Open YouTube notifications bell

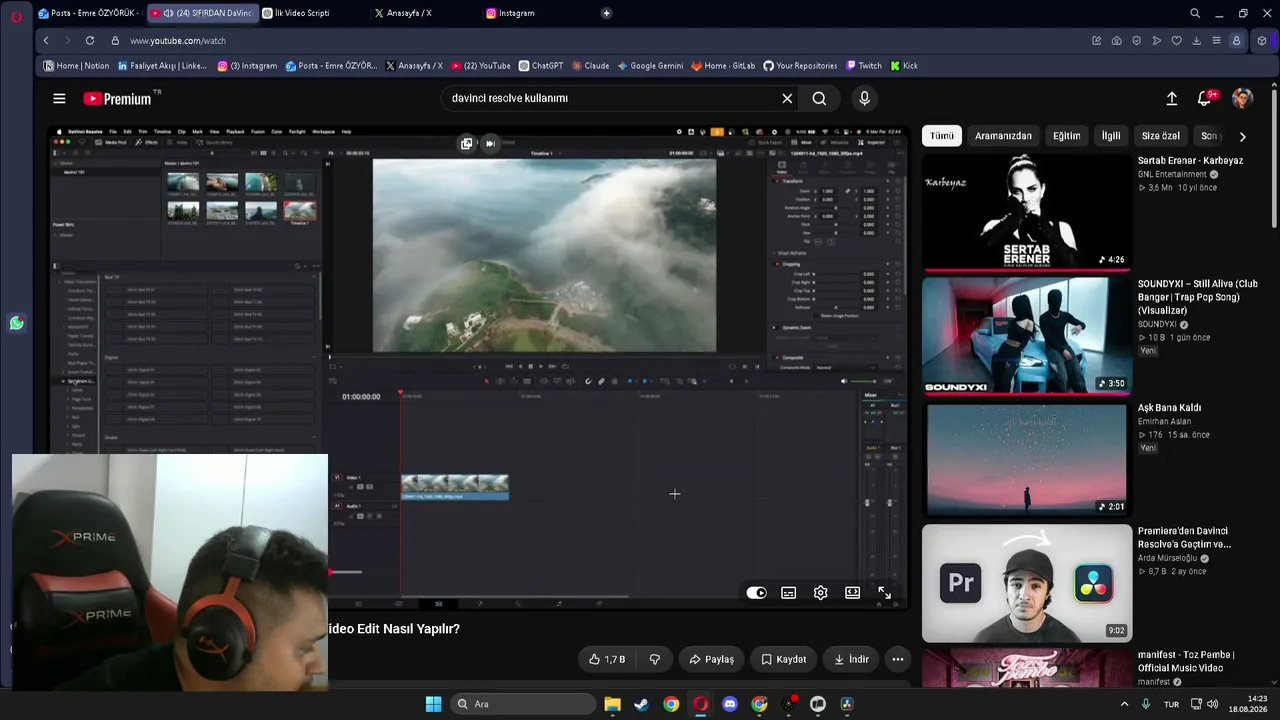click(x=1205, y=98)
